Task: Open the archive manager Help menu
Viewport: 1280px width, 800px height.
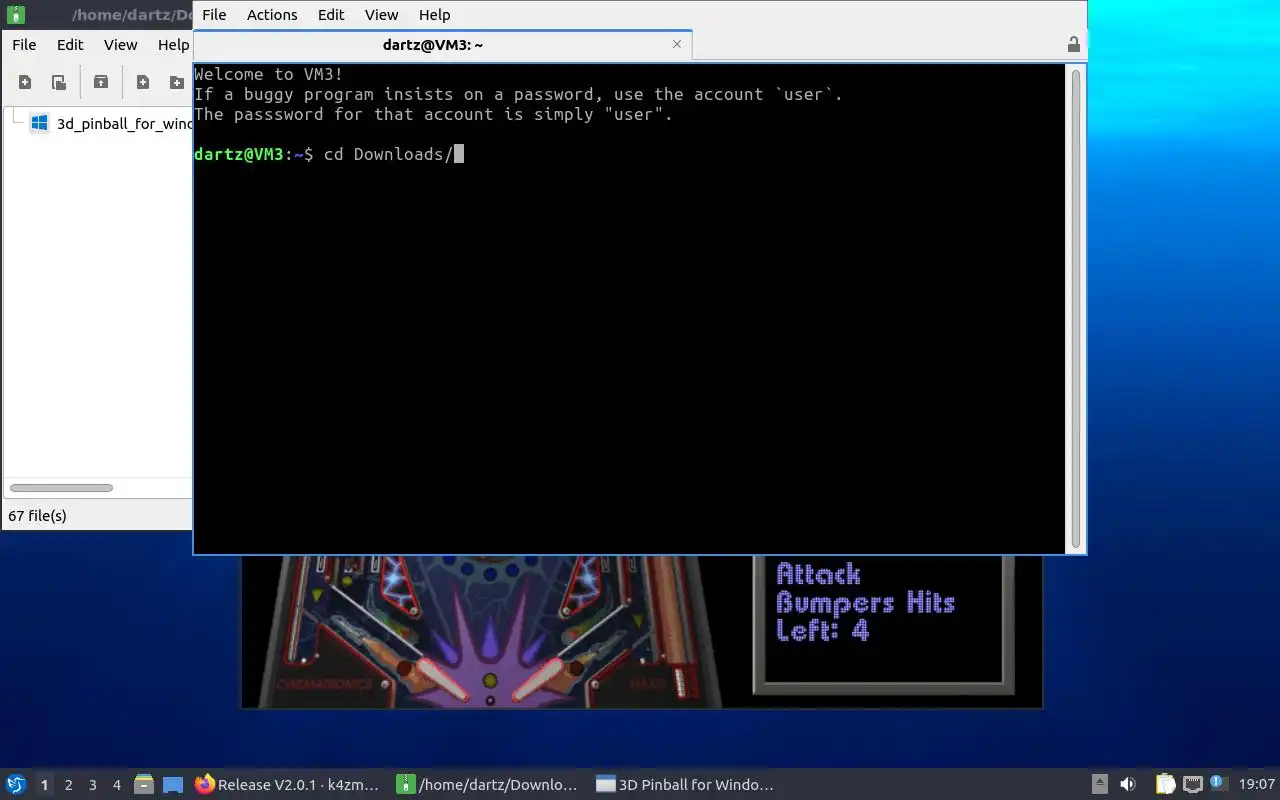Action: (x=173, y=44)
